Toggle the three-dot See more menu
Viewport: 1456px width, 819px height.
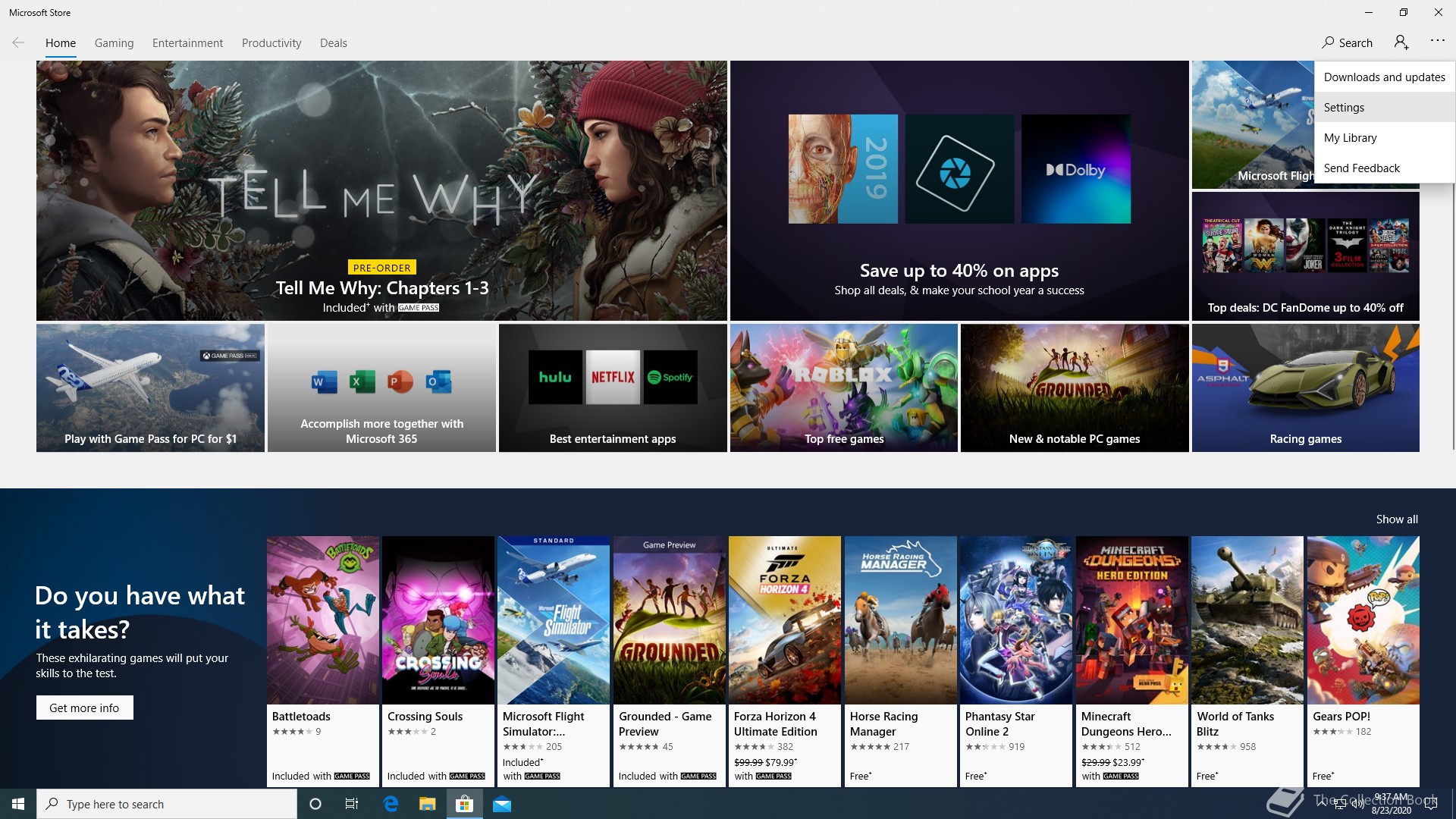coord(1437,41)
